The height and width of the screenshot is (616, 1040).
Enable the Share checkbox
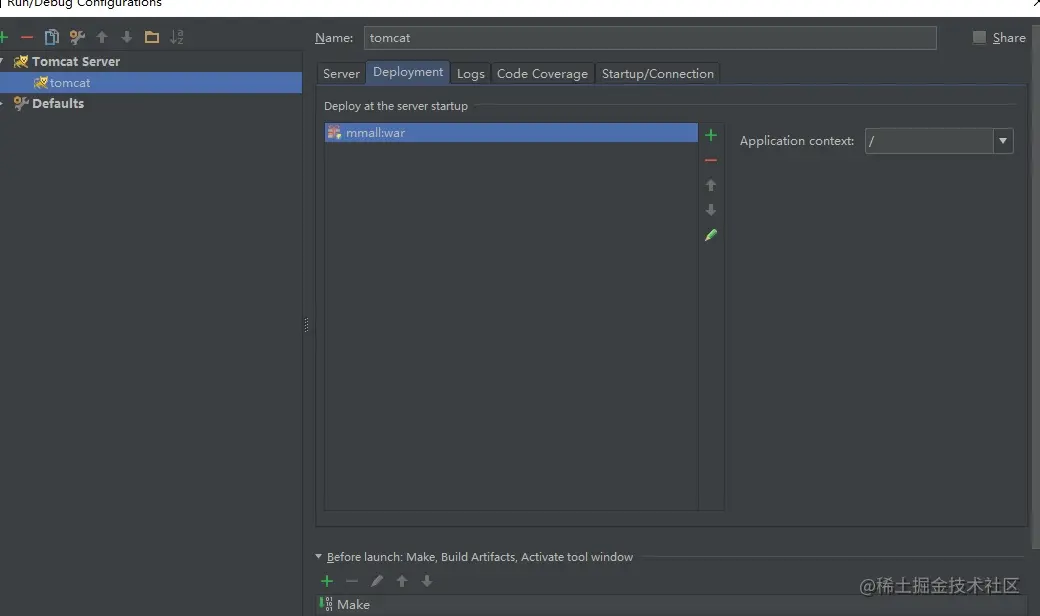pos(979,38)
